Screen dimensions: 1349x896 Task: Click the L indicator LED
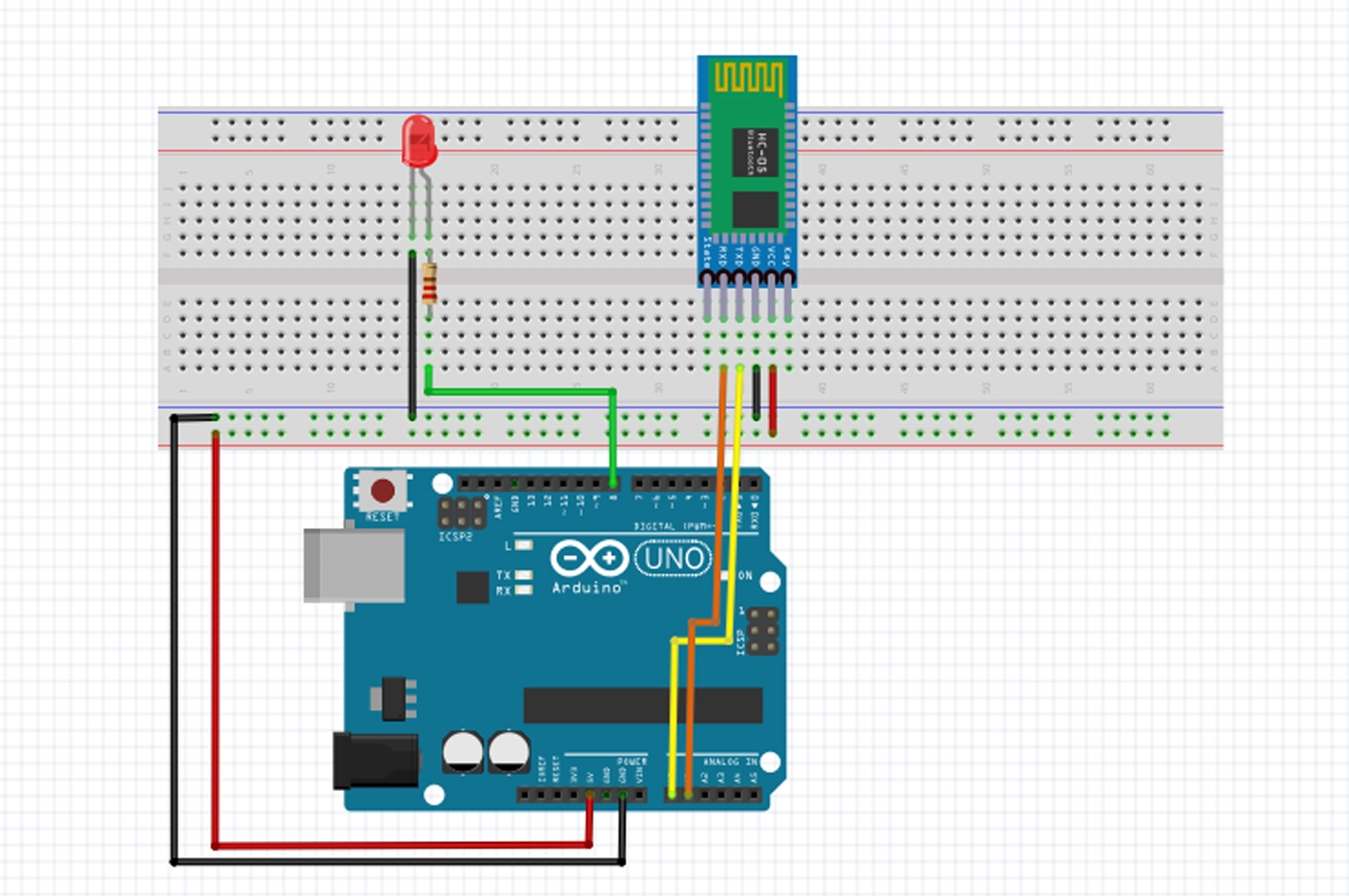click(x=523, y=545)
